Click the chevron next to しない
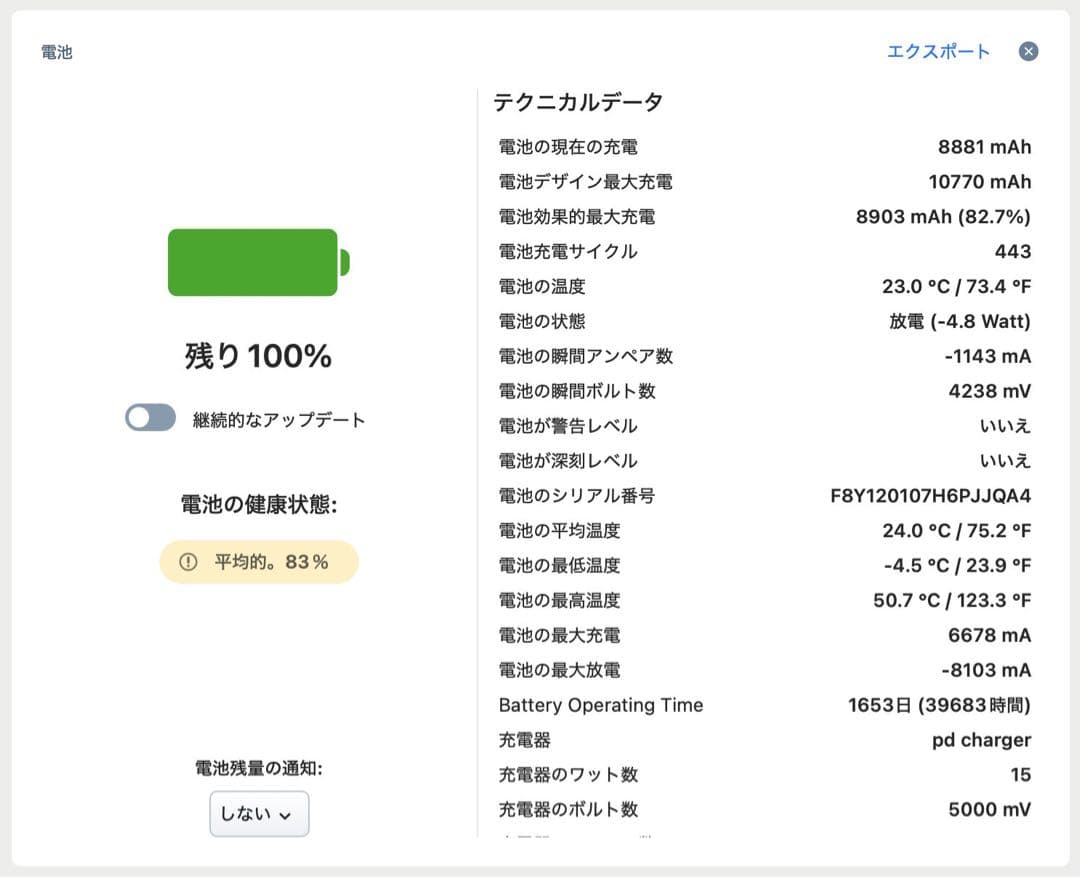1080x877 pixels. tap(285, 814)
